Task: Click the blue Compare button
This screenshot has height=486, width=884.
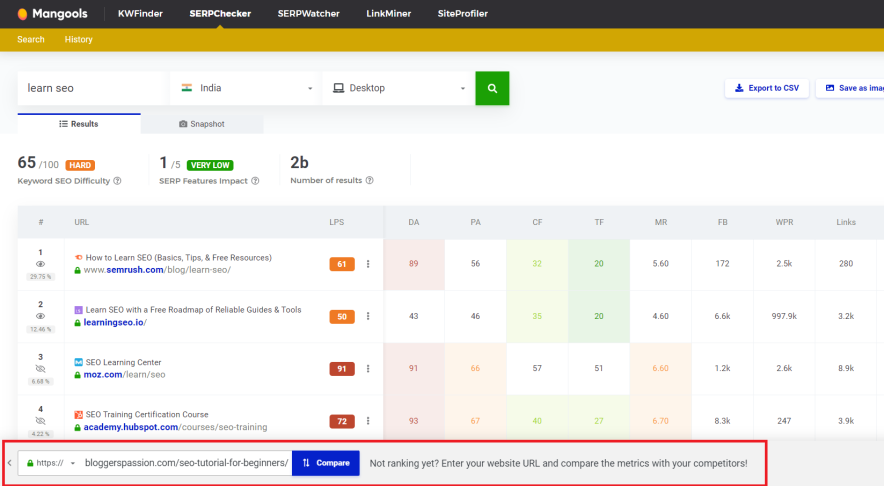Action: [x=326, y=463]
